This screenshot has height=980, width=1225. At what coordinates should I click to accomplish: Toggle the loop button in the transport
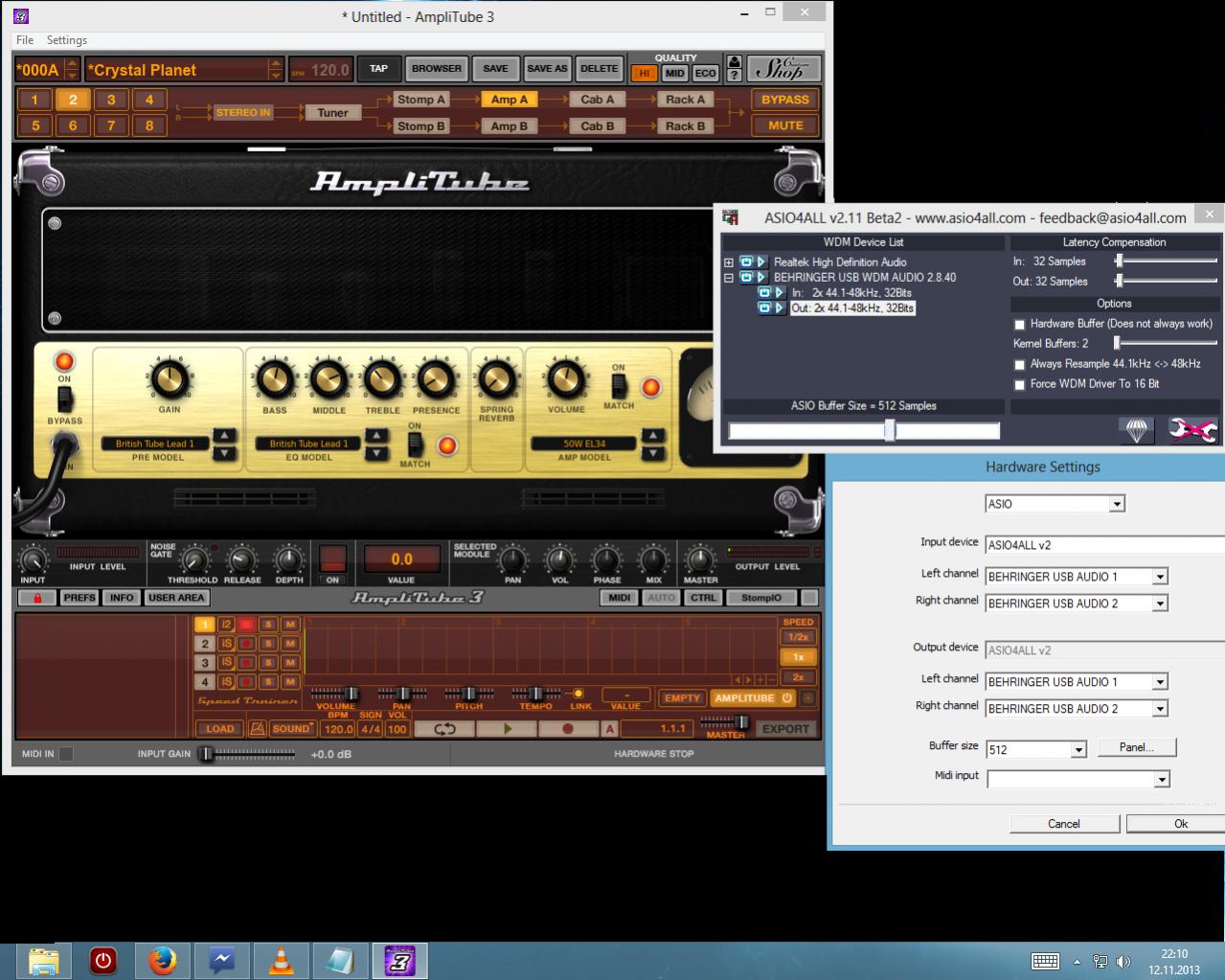tap(444, 729)
